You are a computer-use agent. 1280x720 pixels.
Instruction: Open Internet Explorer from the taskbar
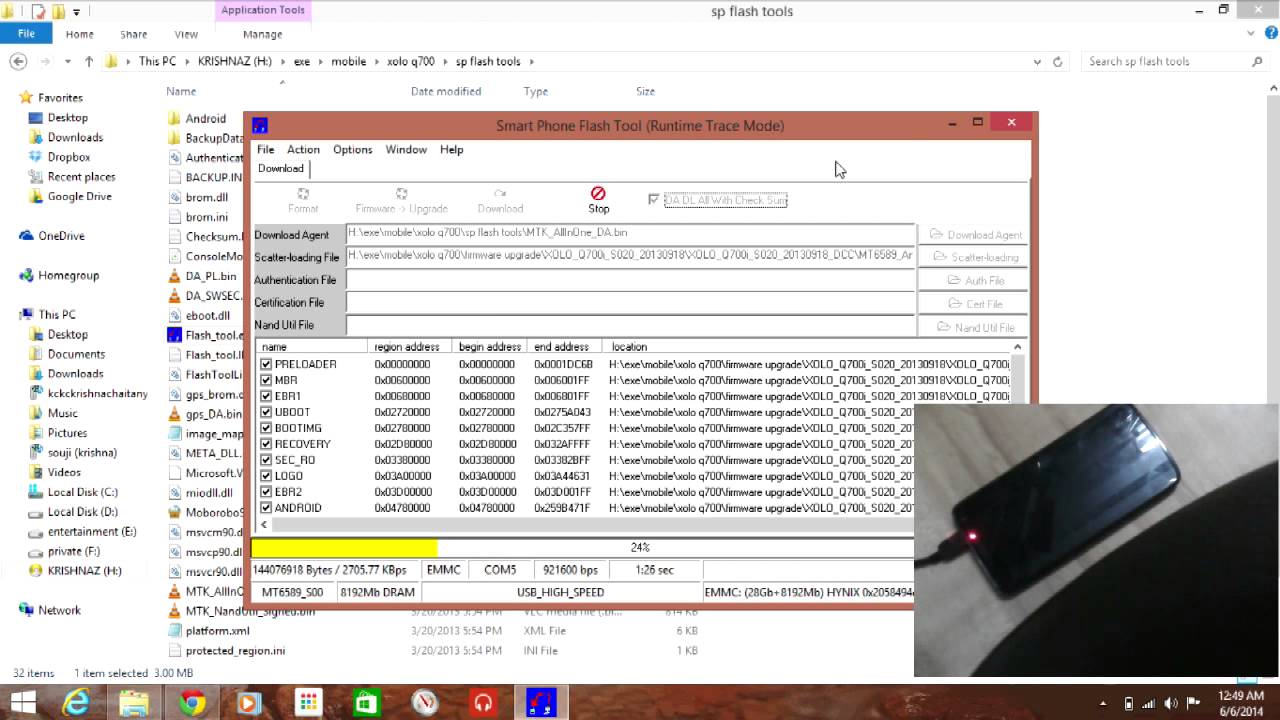pos(76,703)
